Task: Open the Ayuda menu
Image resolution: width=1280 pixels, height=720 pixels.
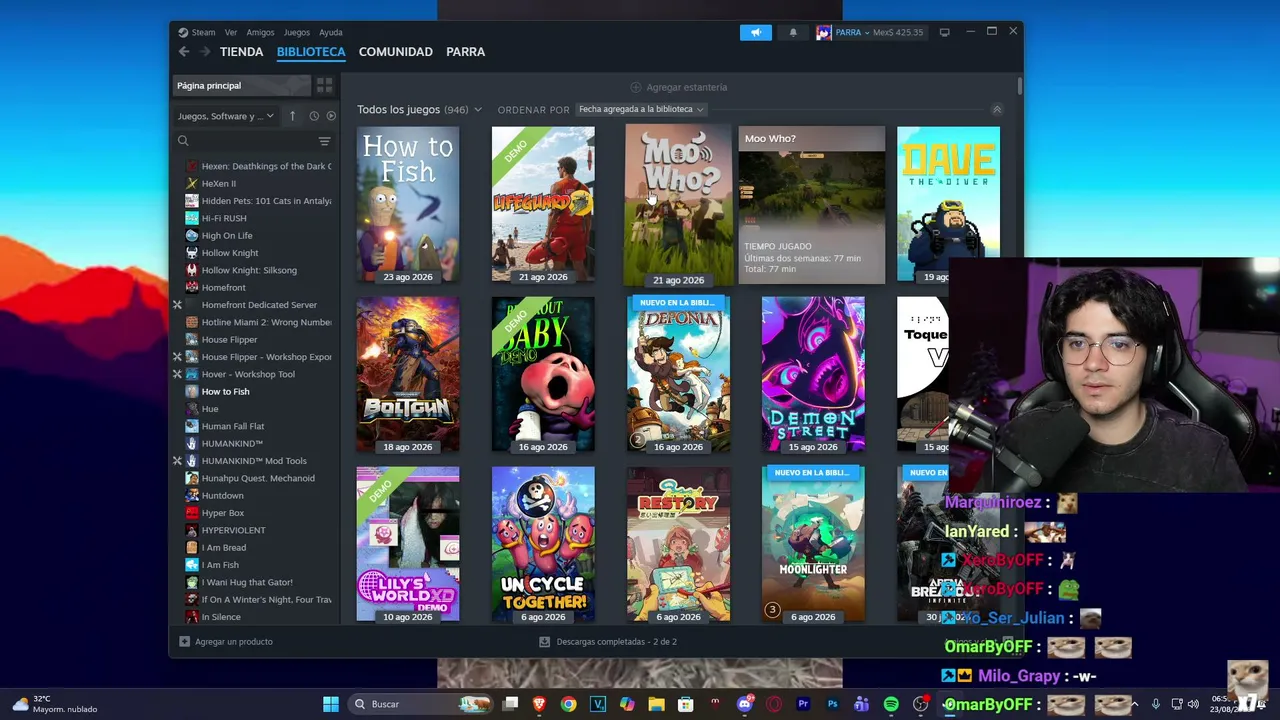Action: 331,32
